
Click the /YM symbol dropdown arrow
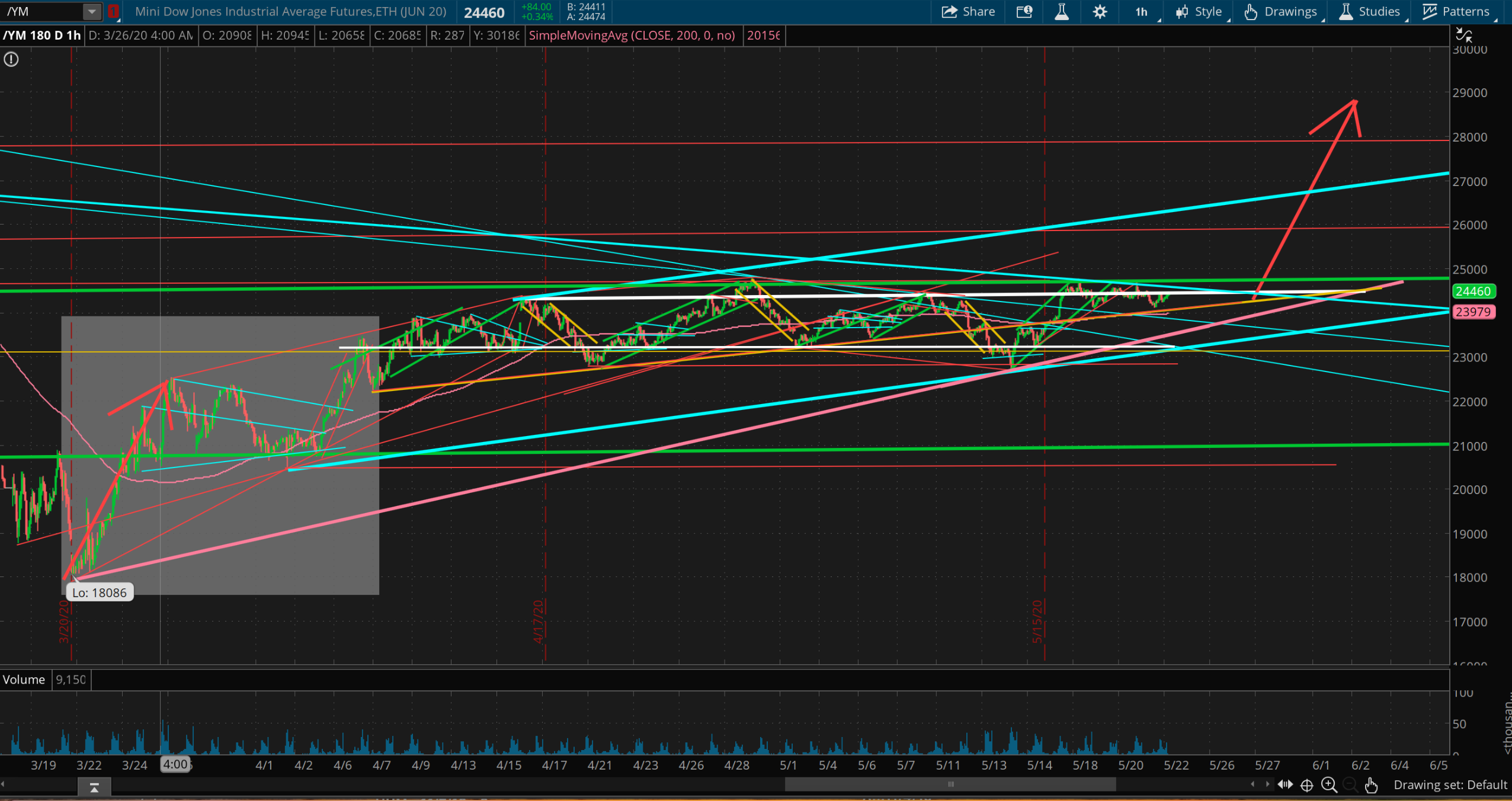click(x=92, y=11)
